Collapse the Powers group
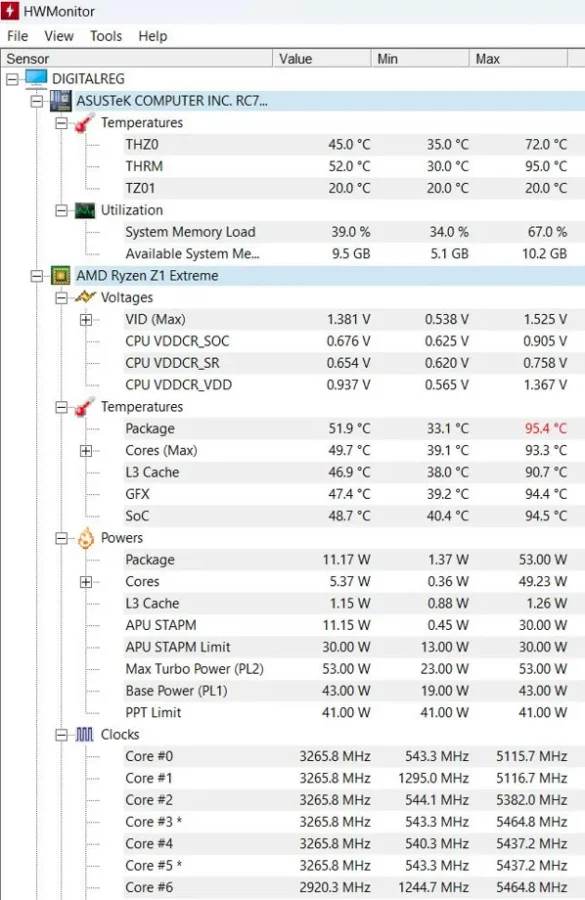The height and width of the screenshot is (900, 585). click(x=61, y=538)
